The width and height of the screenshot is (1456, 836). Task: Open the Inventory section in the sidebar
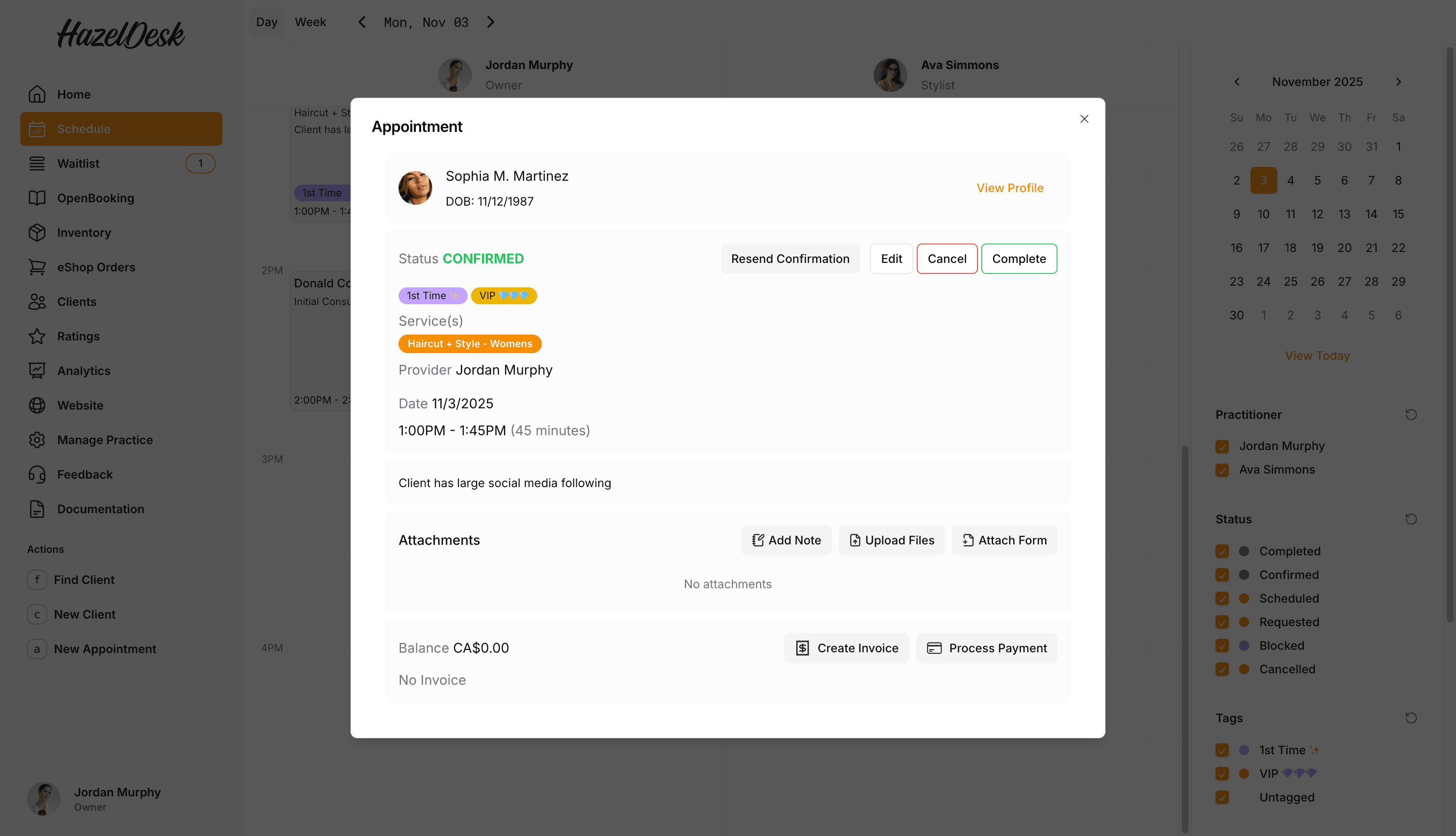click(x=37, y=233)
